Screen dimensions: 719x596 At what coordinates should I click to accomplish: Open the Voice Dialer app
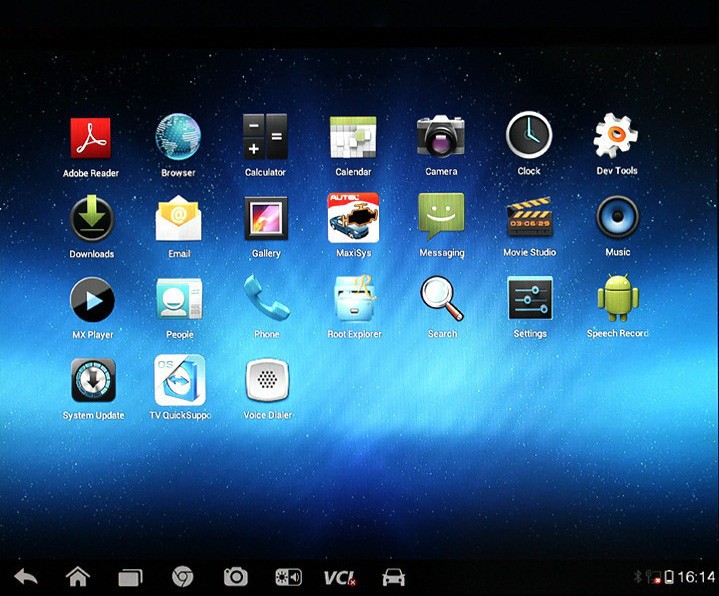pos(267,380)
